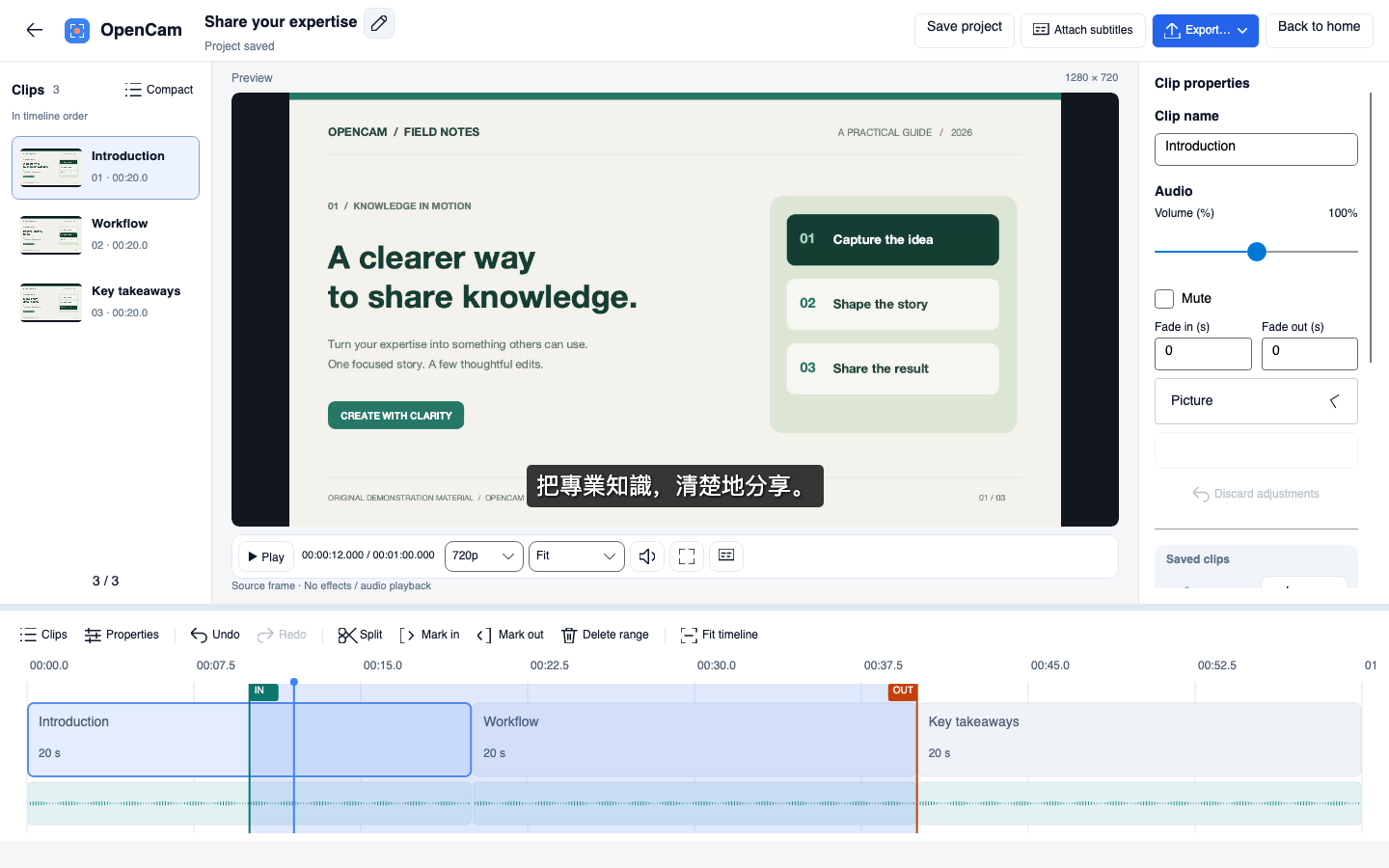Edit project title with pencil icon
This screenshot has height=868, width=1389.
[x=379, y=23]
